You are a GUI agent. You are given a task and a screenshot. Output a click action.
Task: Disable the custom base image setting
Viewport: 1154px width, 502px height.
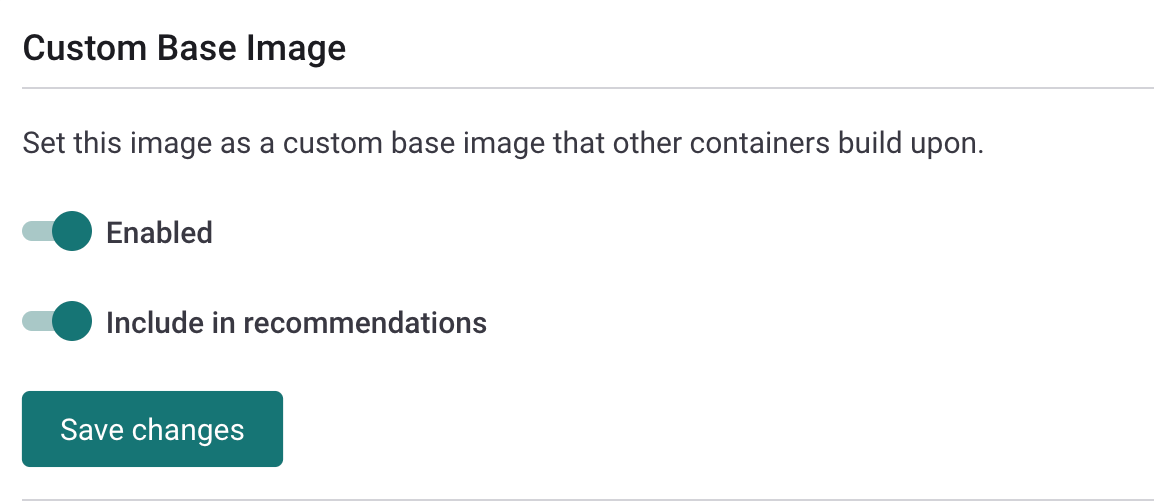57,232
